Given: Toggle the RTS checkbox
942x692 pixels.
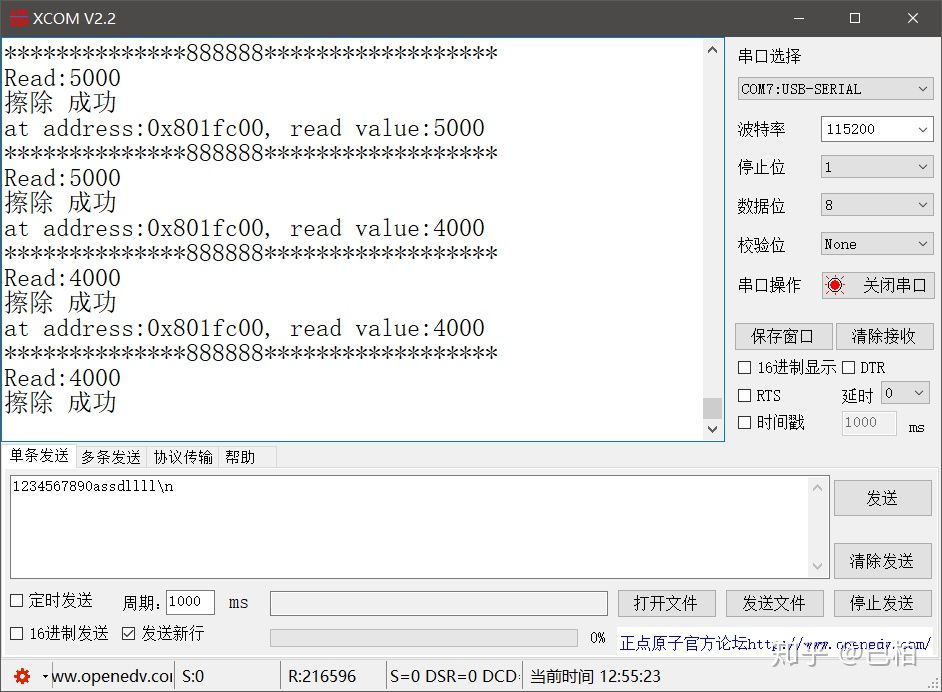Looking at the screenshot, I should [744, 395].
